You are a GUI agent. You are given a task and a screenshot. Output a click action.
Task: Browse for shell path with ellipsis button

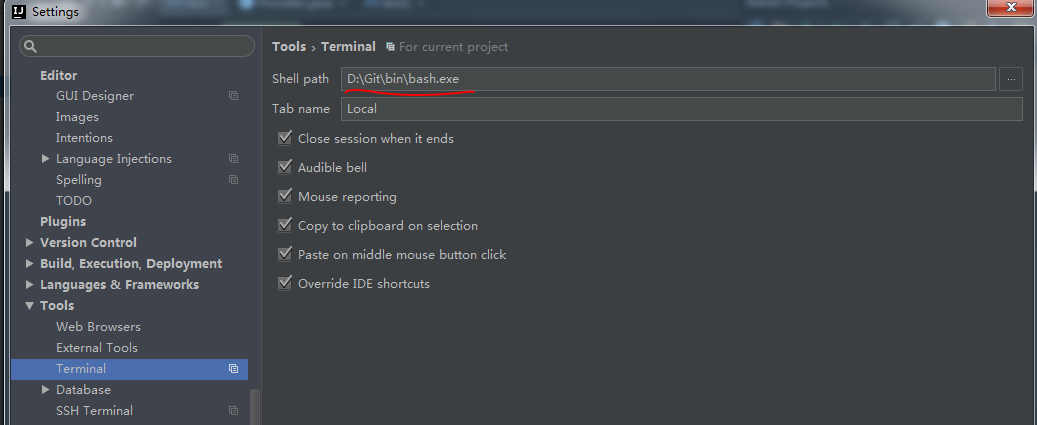[x=1011, y=79]
